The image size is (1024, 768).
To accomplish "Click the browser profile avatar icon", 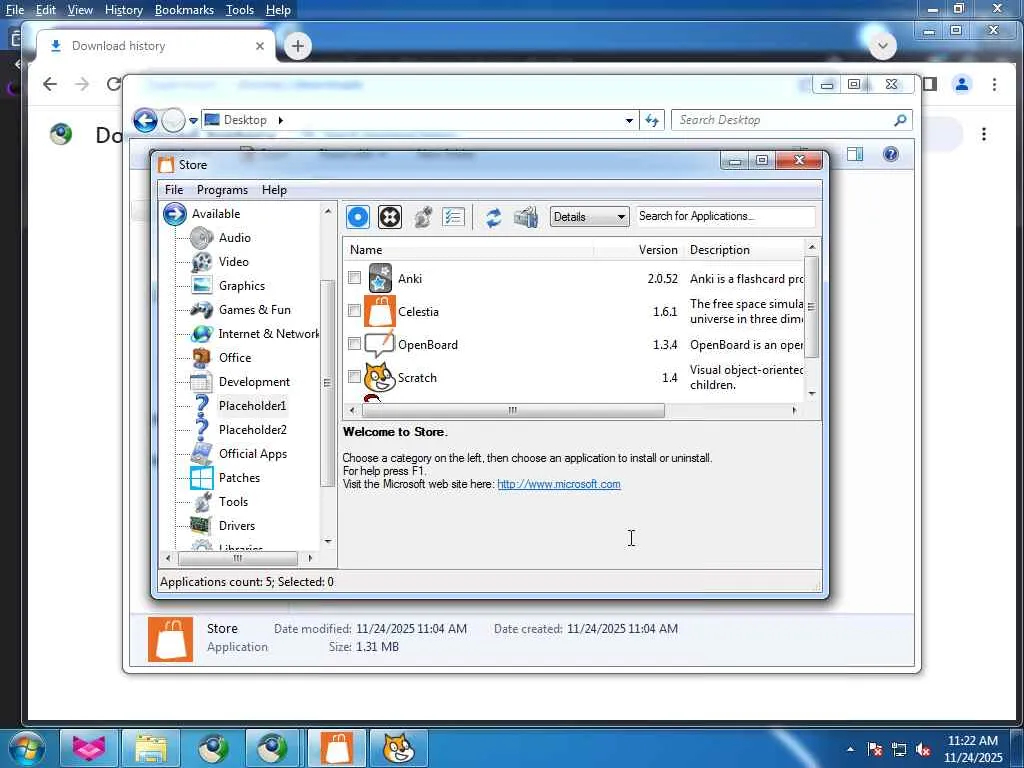I will click(x=962, y=84).
